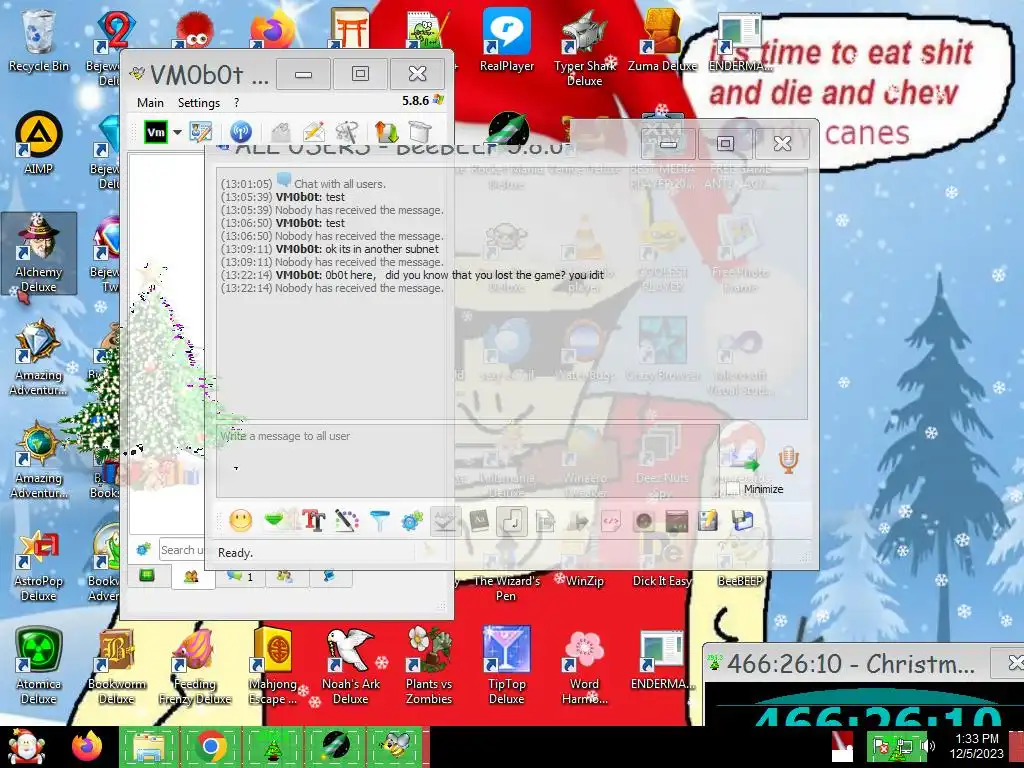Select the Zuma Deluxe desktop icon
Viewport: 1024px width, 768px height.
coord(662,40)
